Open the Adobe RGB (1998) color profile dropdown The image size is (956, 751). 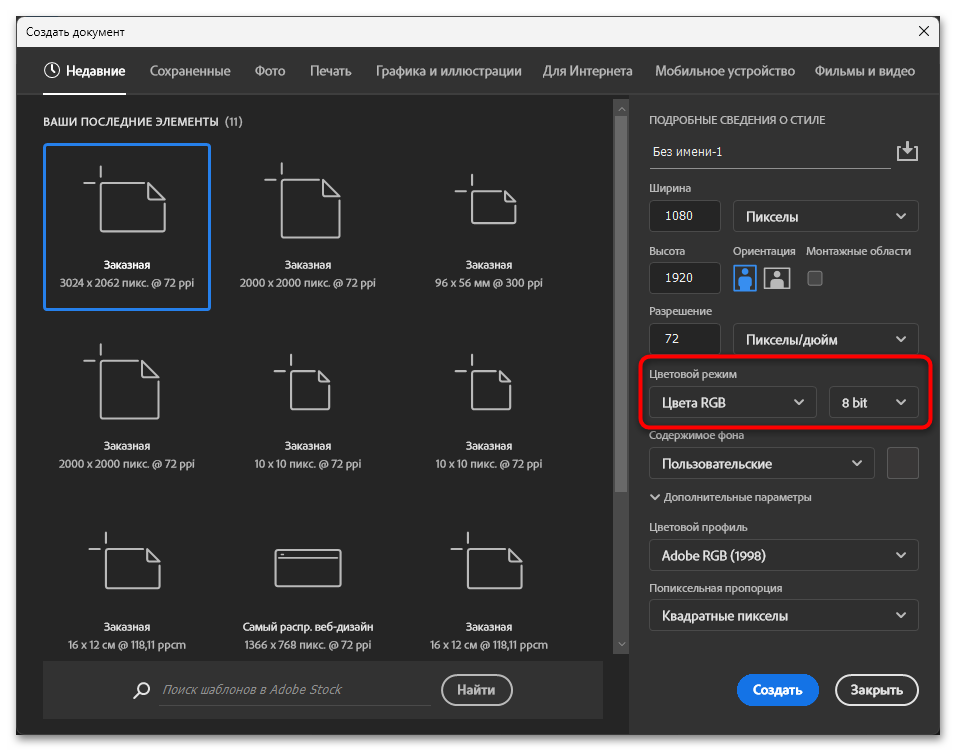[783, 555]
